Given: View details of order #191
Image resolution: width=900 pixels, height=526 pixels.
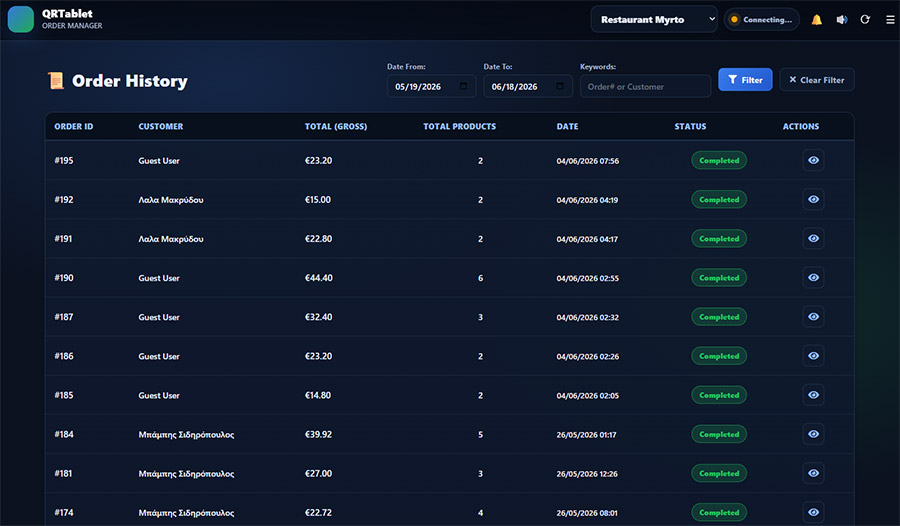Looking at the screenshot, I should 813,238.
